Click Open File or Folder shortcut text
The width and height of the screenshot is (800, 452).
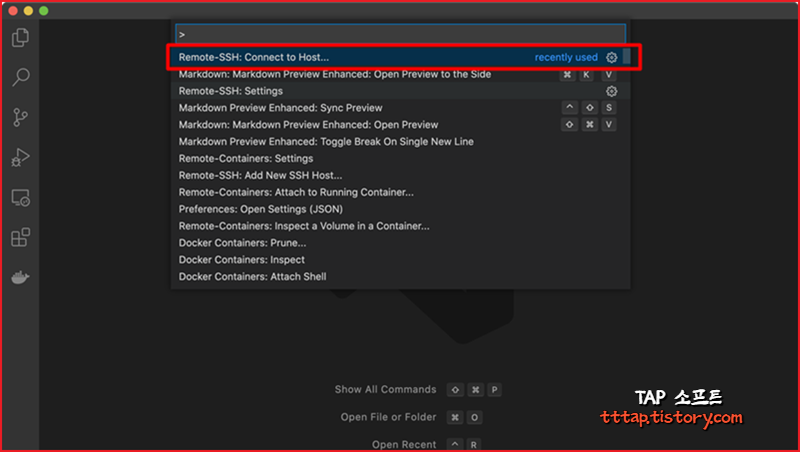pyautogui.click(x=388, y=417)
